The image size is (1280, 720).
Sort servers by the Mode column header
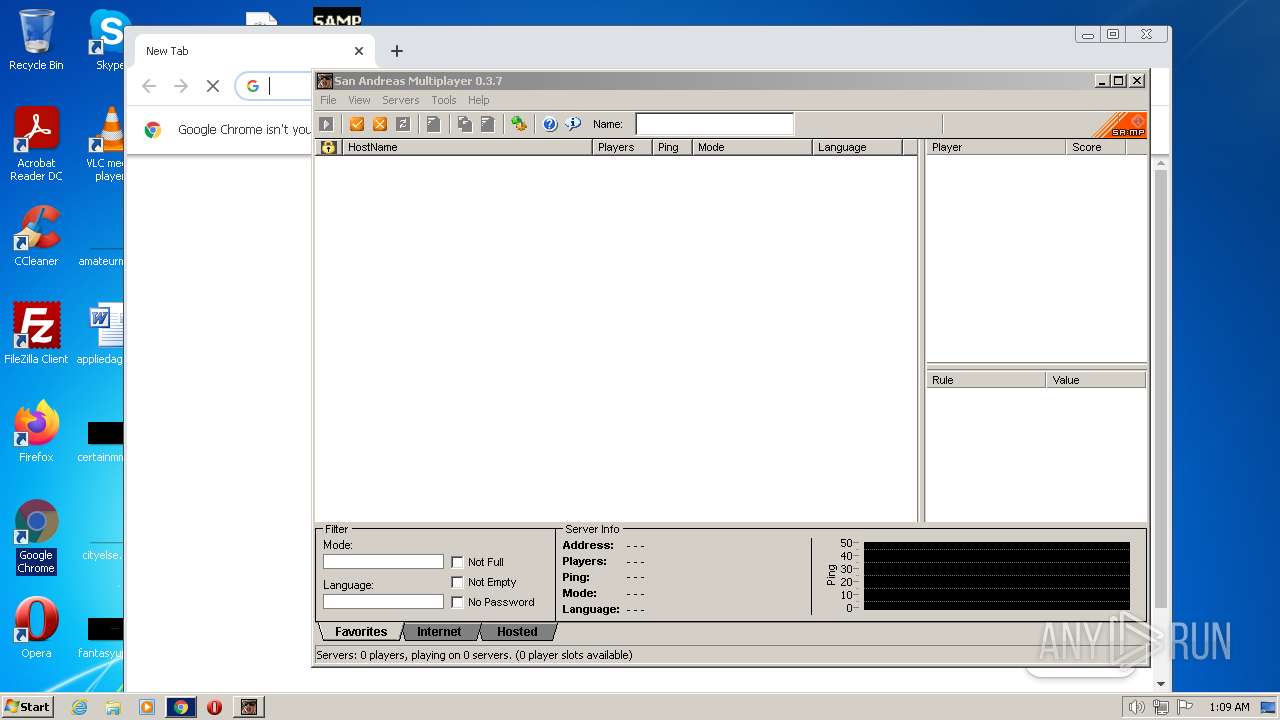click(753, 147)
